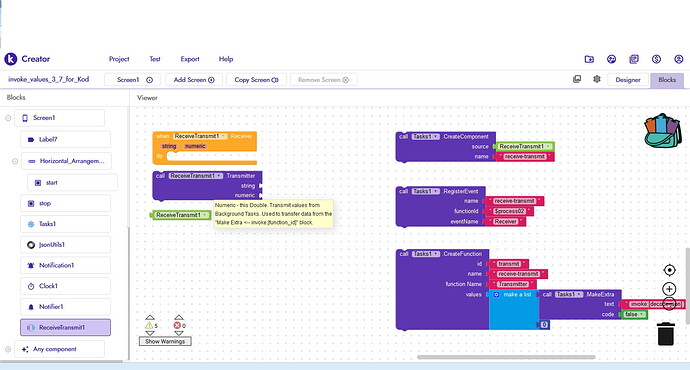Viewport: 690px width, 370px height.
Task: Select the Notification1 component
Action: click(65, 265)
